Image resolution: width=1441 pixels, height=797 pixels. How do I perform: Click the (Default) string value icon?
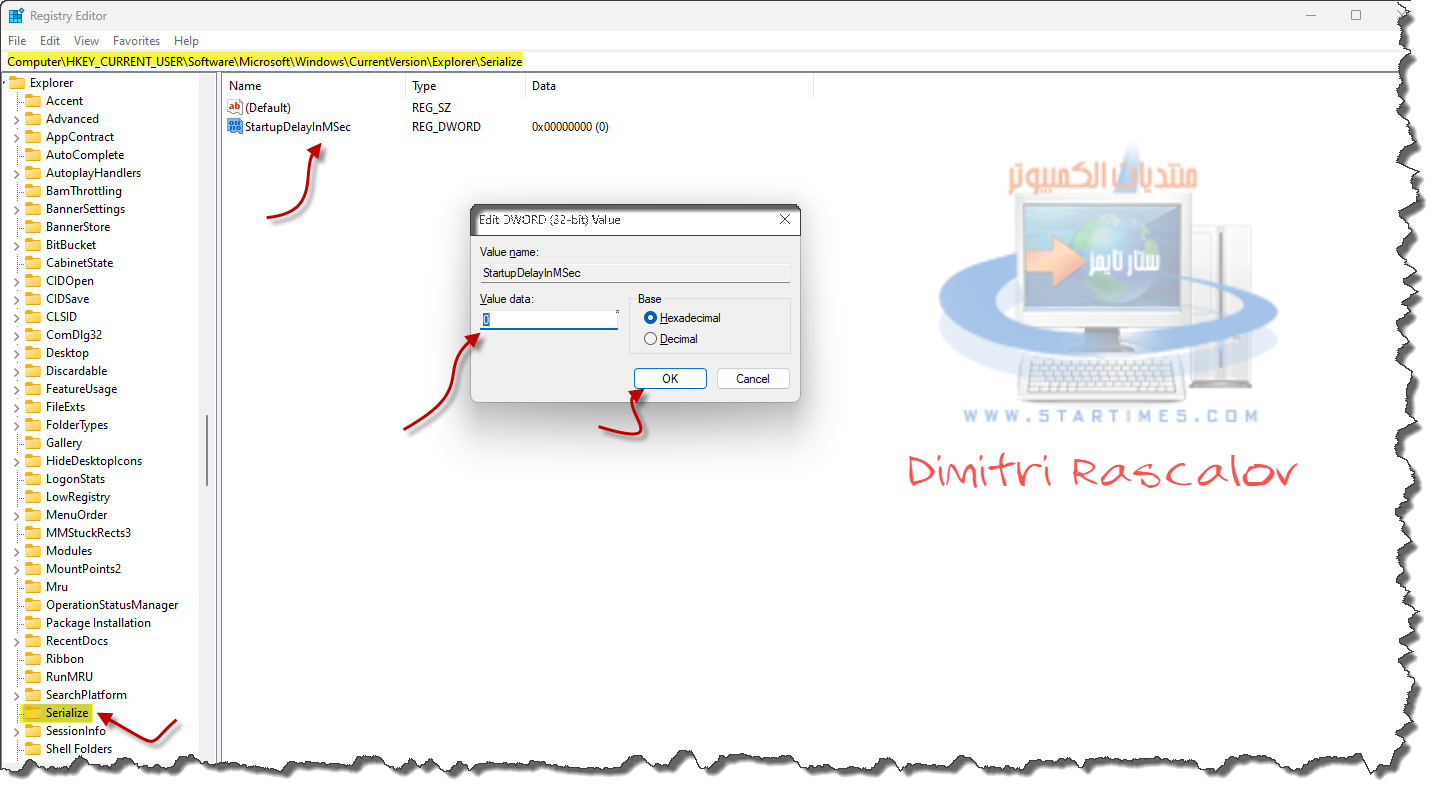coord(235,107)
